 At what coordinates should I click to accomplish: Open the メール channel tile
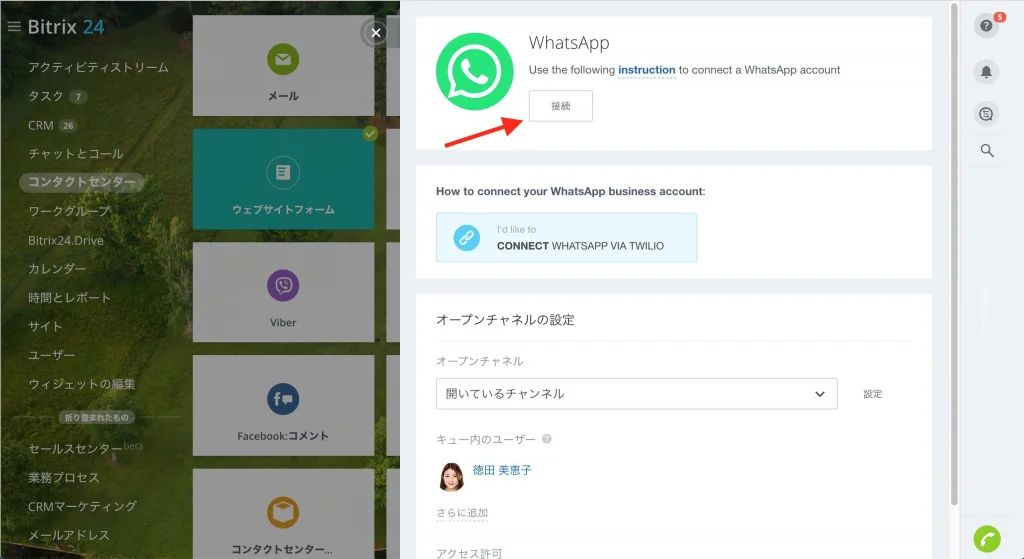coord(283,66)
